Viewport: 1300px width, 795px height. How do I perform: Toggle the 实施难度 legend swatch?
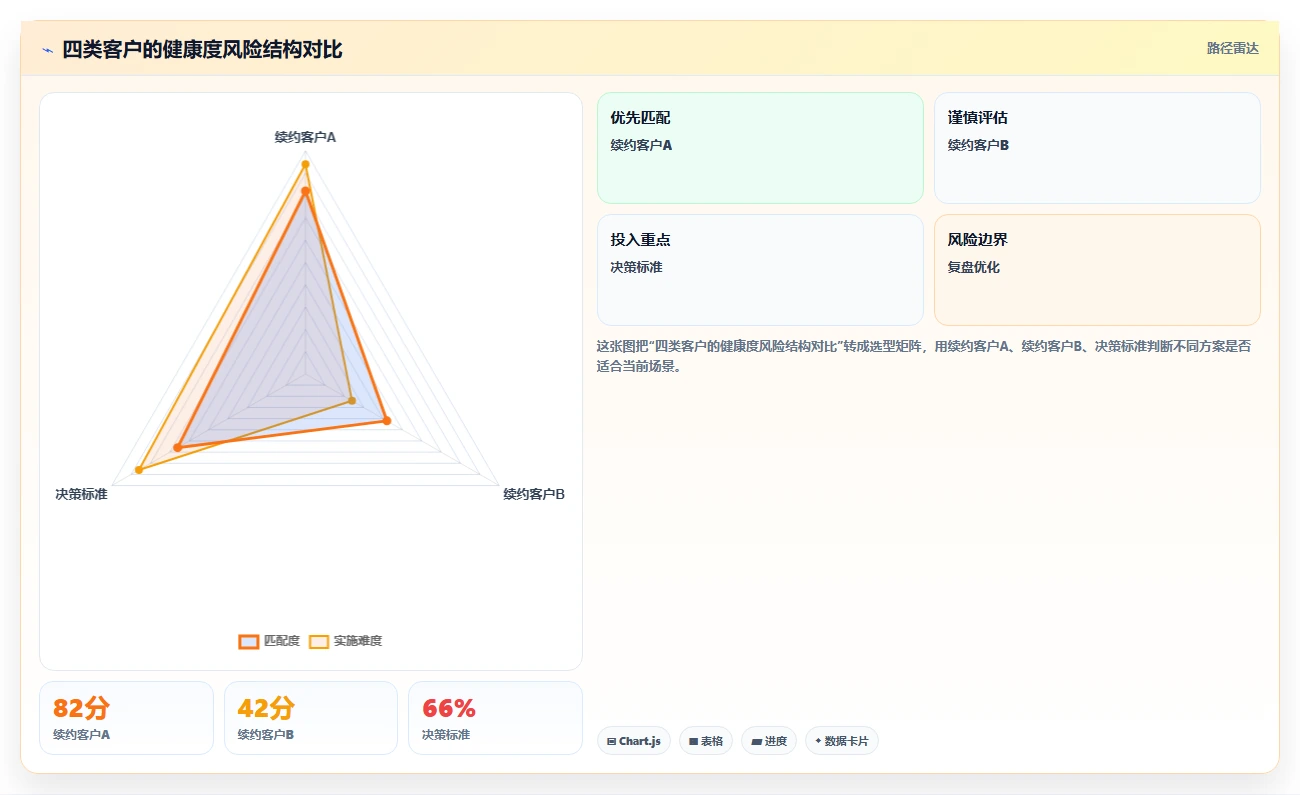pos(319,641)
